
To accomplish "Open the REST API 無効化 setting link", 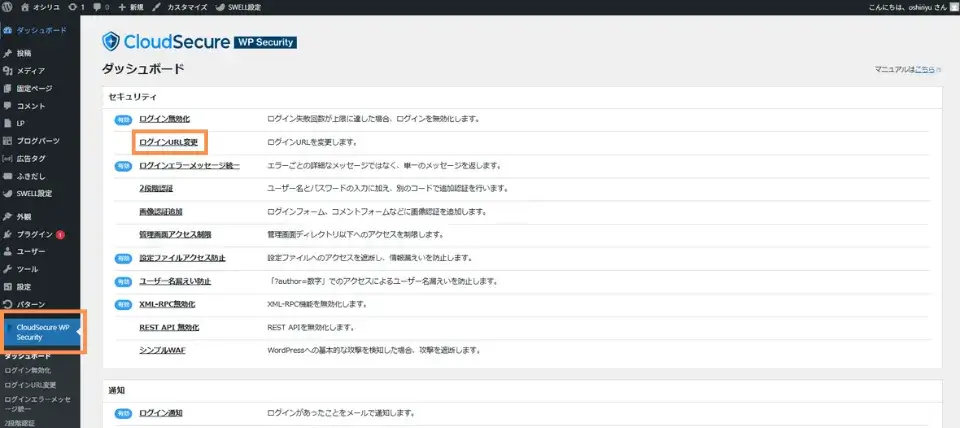I will click(x=169, y=328).
